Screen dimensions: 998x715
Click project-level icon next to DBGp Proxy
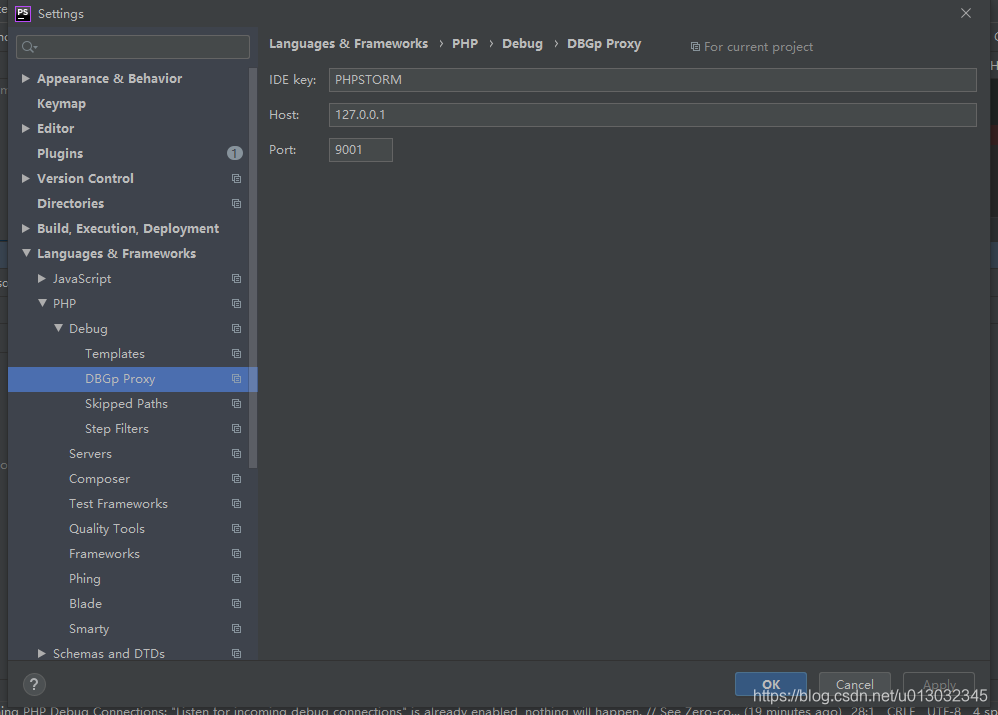[236, 379]
